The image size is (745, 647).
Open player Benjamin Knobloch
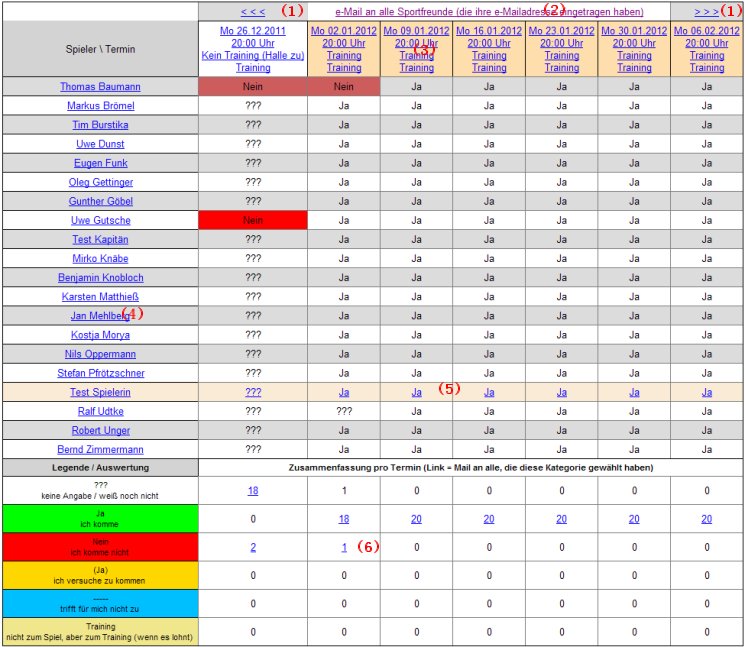101,277
